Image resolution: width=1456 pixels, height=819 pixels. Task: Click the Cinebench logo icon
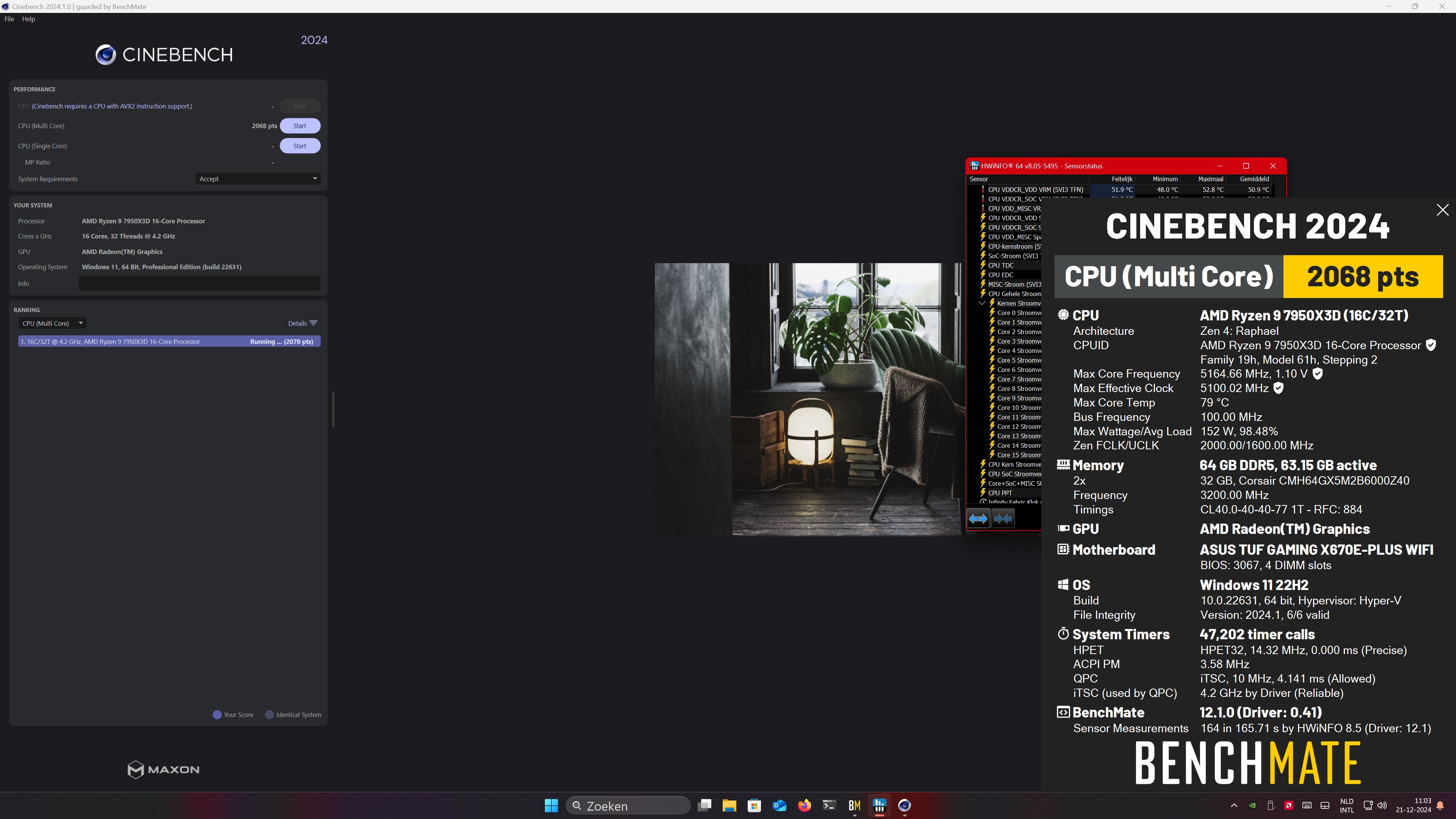106,55
